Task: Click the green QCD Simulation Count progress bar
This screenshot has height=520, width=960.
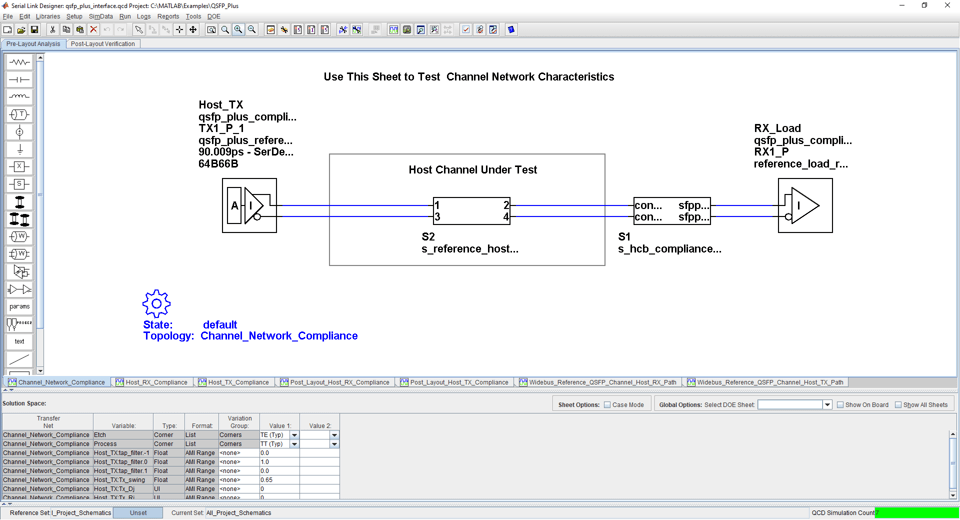Action: tap(917, 513)
